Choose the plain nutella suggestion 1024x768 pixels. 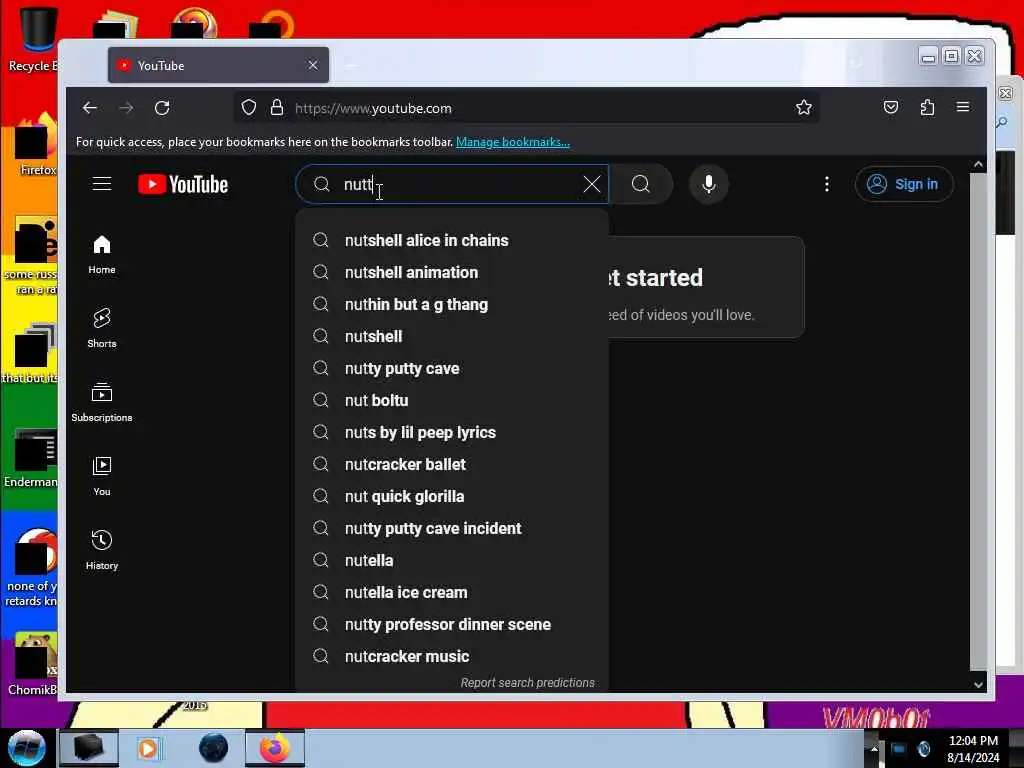[452, 560]
